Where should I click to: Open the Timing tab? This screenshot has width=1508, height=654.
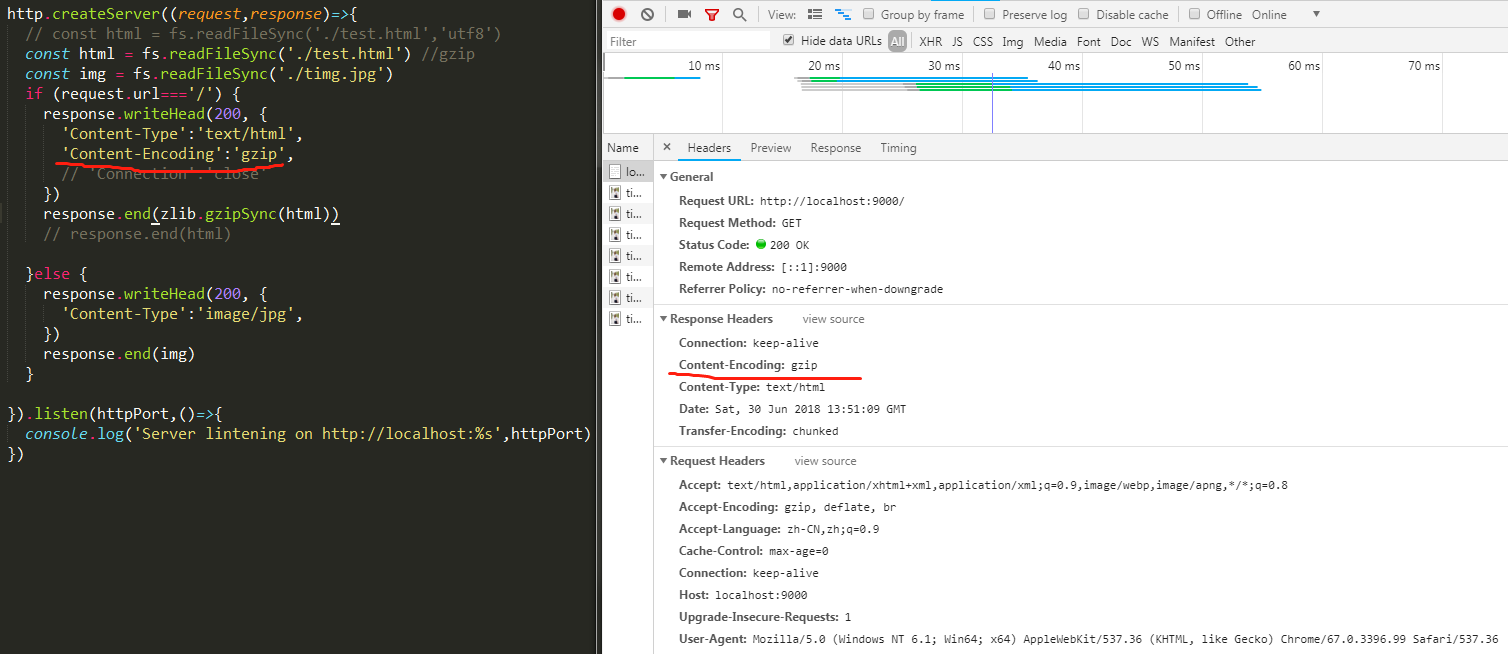pos(898,148)
